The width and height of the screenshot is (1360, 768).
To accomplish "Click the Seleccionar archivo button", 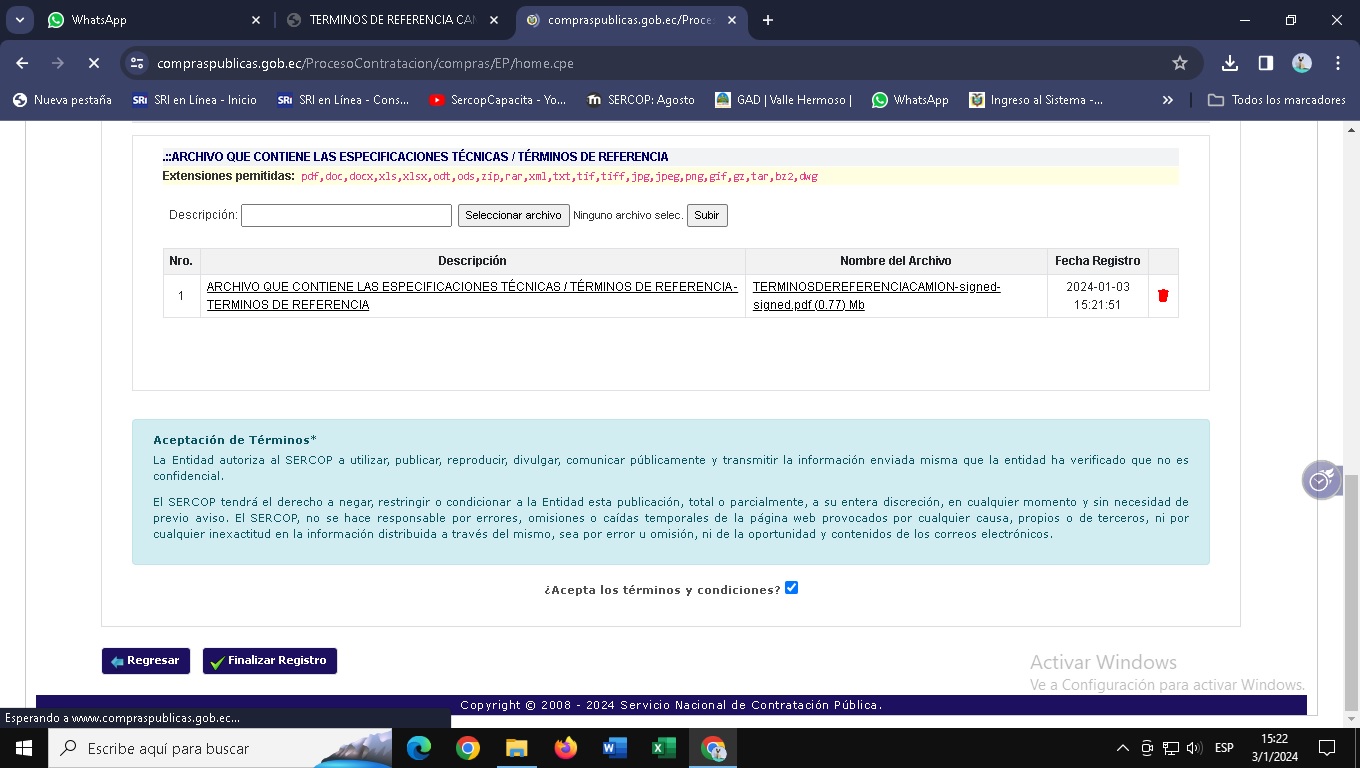I will click(513, 215).
